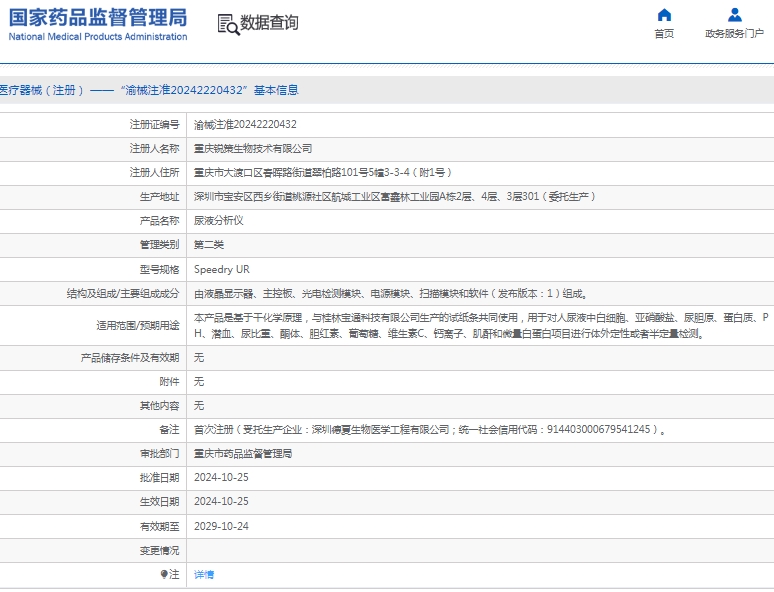The width and height of the screenshot is (774, 592).
Task: Click the 政务服务门户 label
Action: [x=735, y=34]
